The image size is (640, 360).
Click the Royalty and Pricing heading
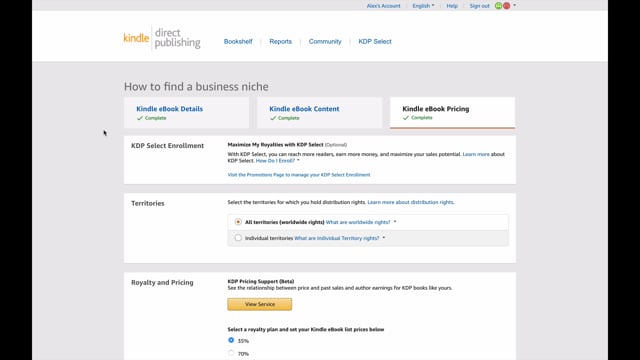(162, 282)
